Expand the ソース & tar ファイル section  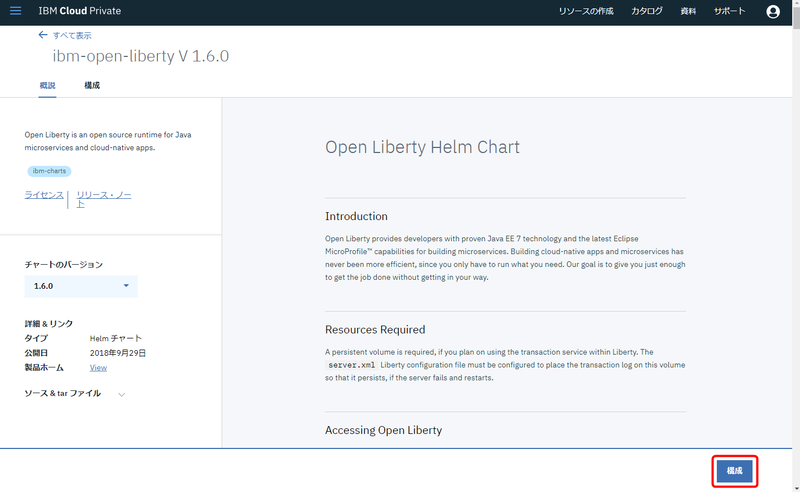[x=74, y=393]
